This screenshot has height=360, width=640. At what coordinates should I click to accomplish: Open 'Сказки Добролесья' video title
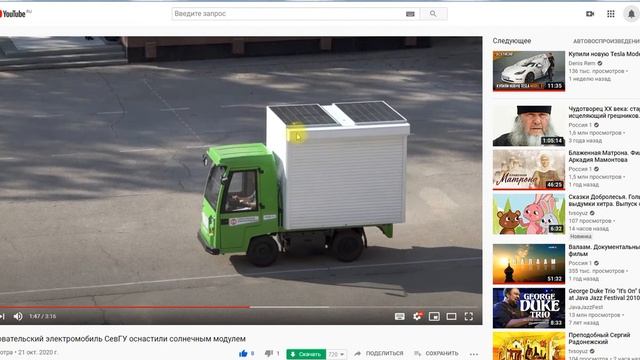click(604, 200)
